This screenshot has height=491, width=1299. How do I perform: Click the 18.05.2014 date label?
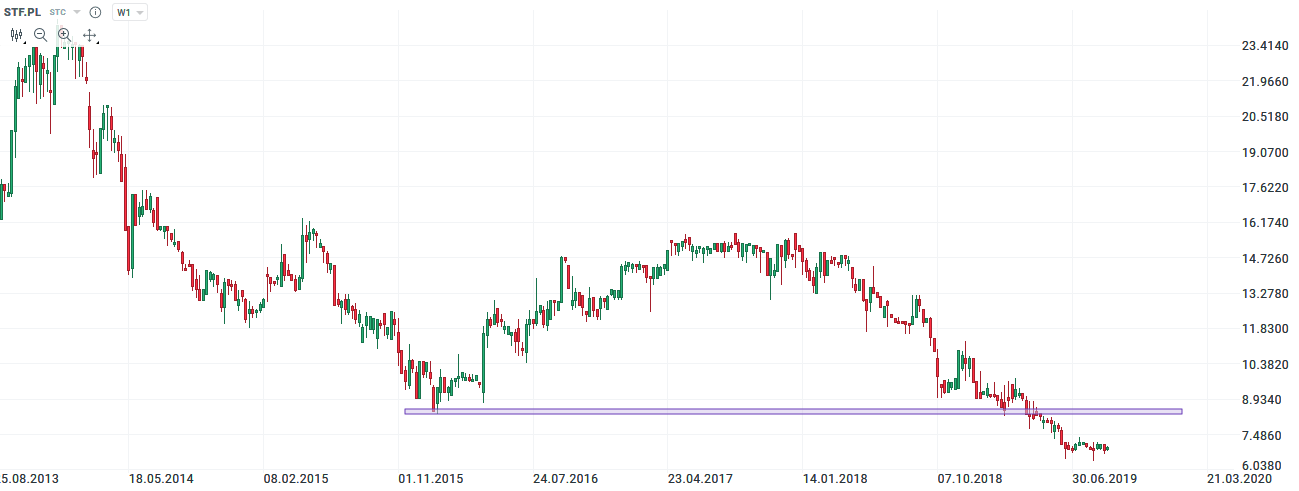(x=161, y=479)
